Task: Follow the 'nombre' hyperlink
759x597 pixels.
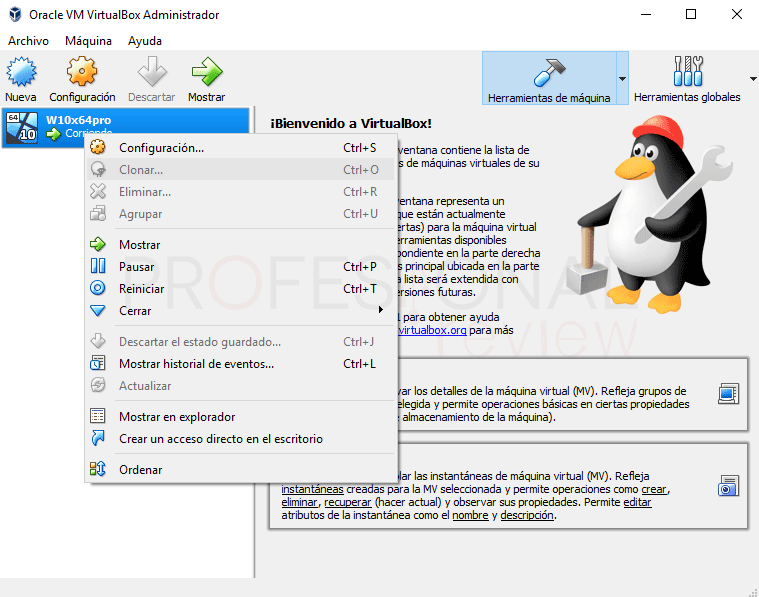Action: [471, 515]
